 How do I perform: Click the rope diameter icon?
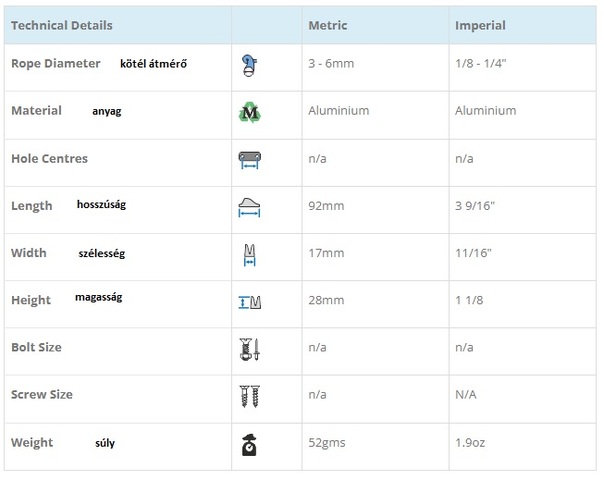pos(250,65)
